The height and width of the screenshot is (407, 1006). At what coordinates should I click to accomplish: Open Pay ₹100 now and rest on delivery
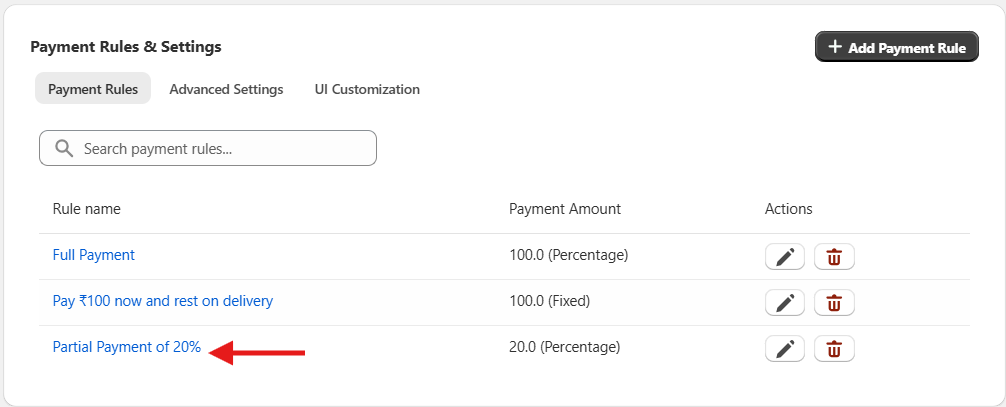coord(162,301)
